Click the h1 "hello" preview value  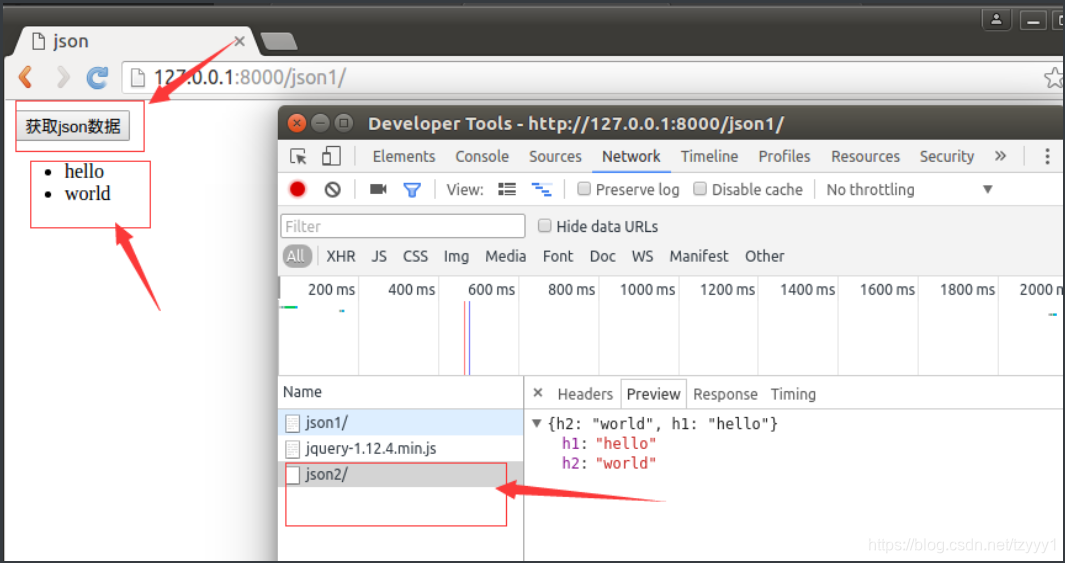pos(626,443)
